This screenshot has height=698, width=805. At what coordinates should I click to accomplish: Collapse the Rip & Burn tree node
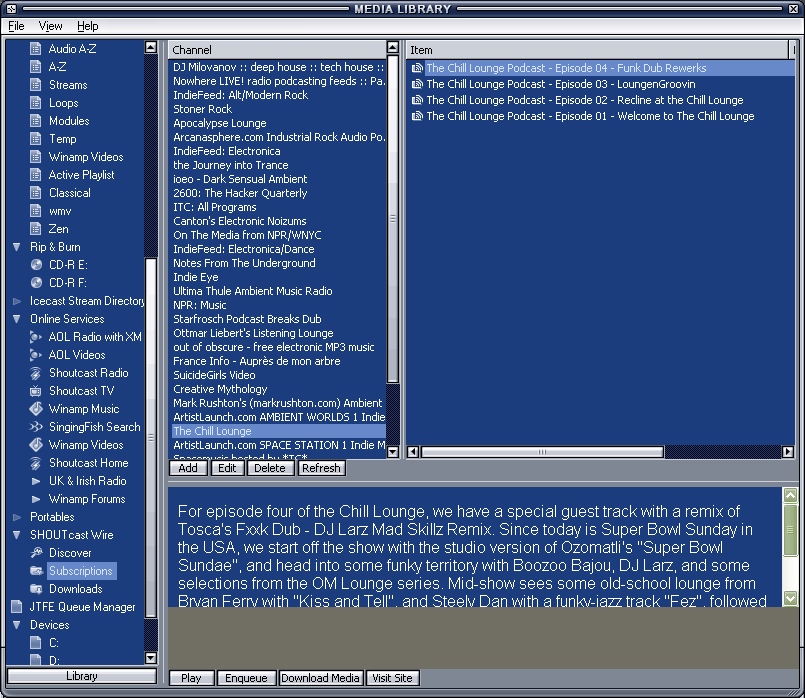pyautogui.click(x=17, y=247)
